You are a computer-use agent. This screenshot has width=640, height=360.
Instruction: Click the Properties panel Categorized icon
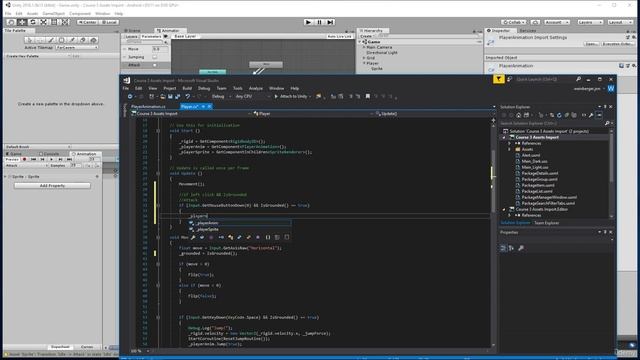click(503, 248)
